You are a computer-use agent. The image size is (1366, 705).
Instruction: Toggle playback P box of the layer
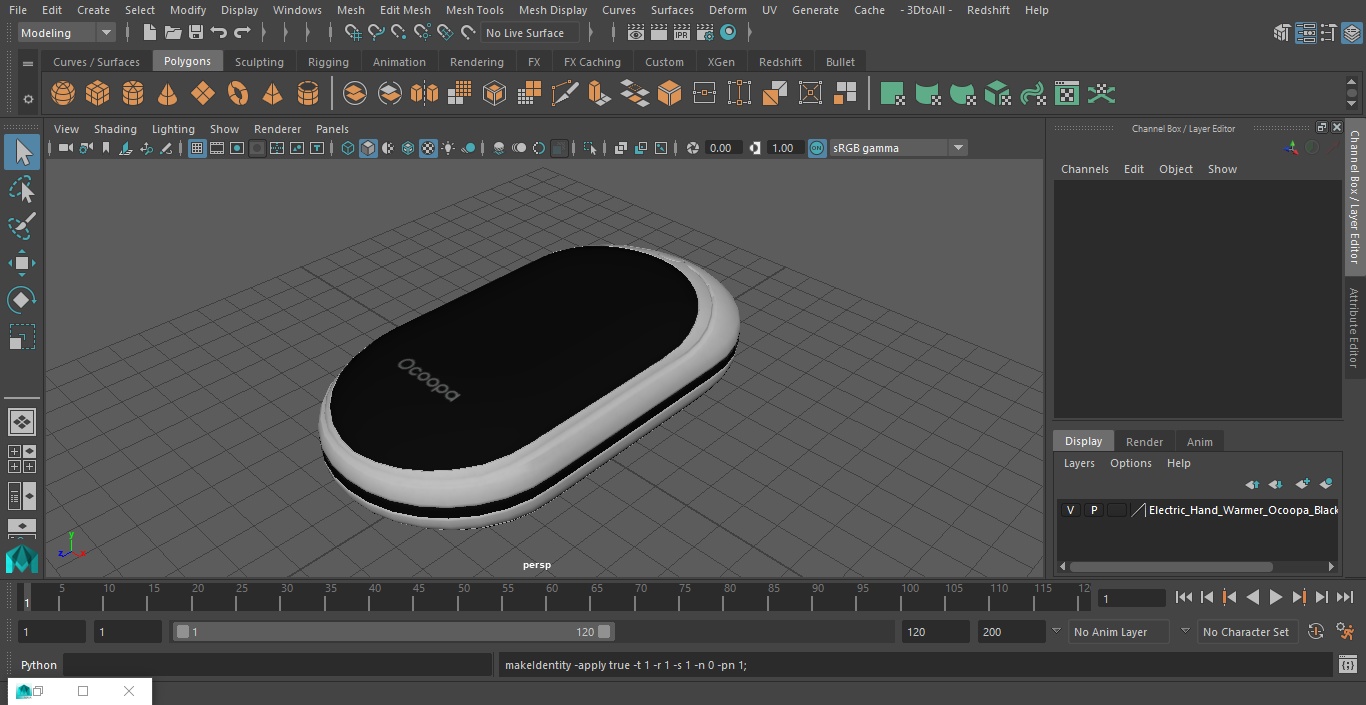(1093, 510)
